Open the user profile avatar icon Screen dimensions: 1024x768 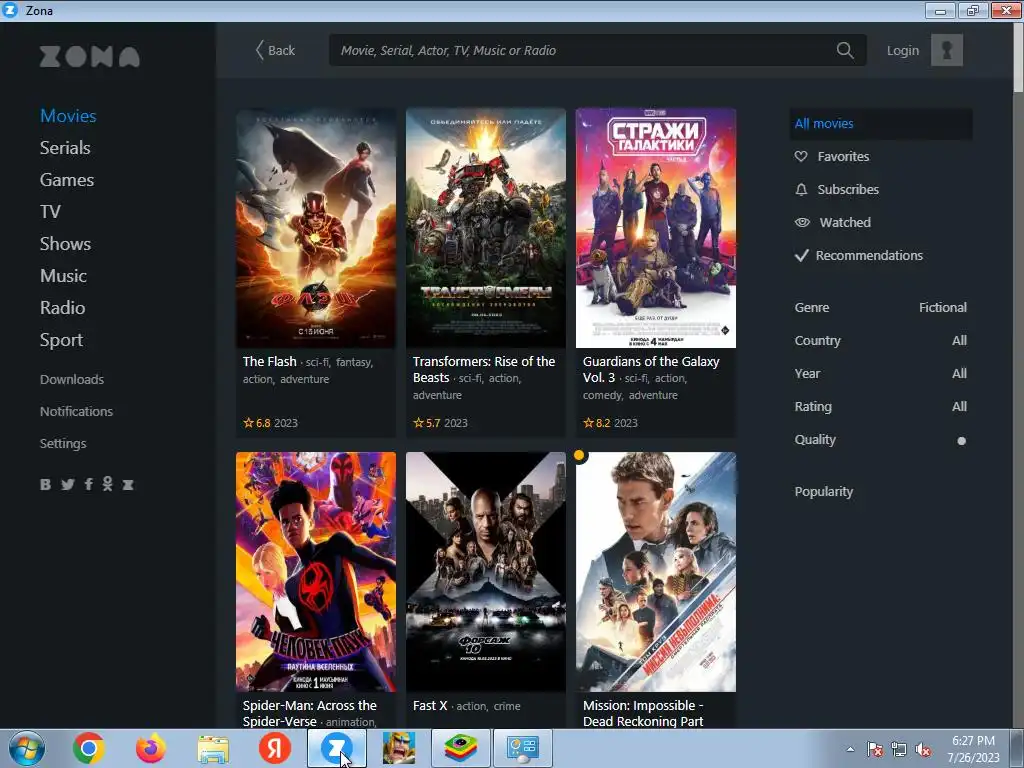tap(946, 50)
